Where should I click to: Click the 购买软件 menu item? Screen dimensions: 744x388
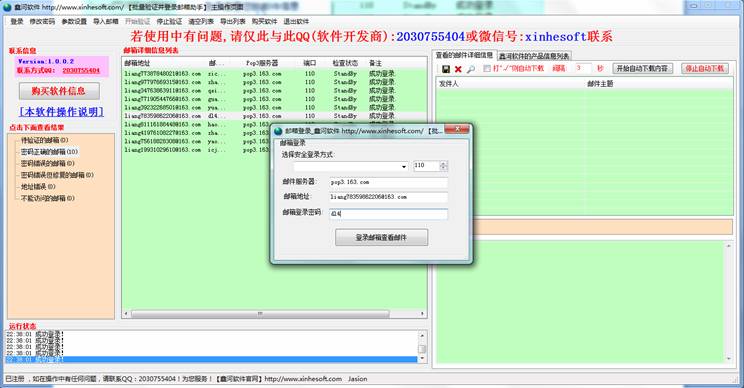(265, 21)
